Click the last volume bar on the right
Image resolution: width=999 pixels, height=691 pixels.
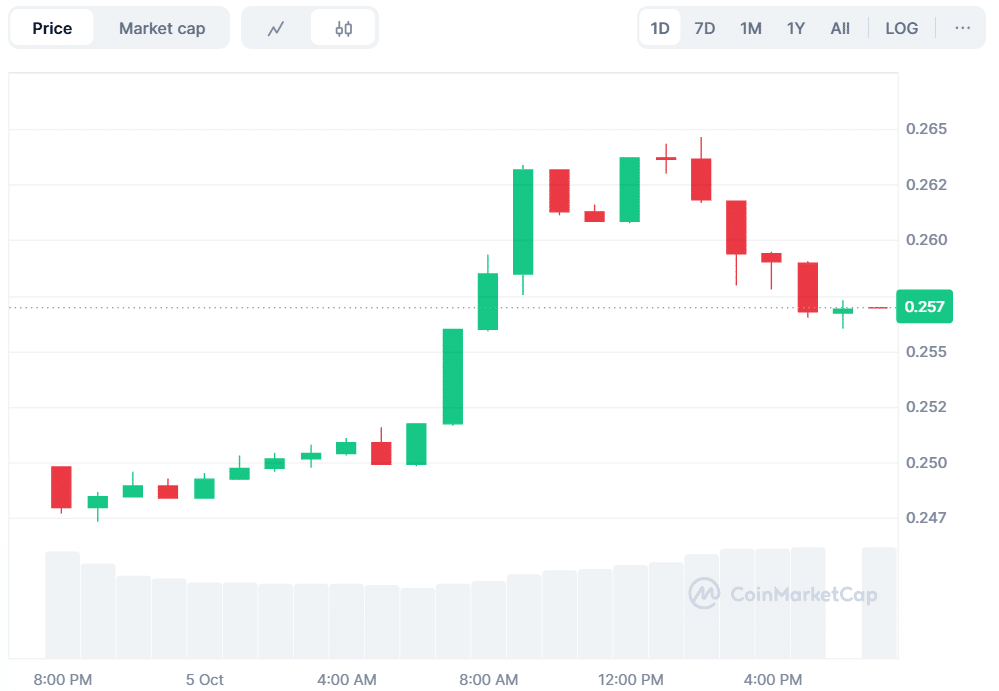(x=879, y=602)
